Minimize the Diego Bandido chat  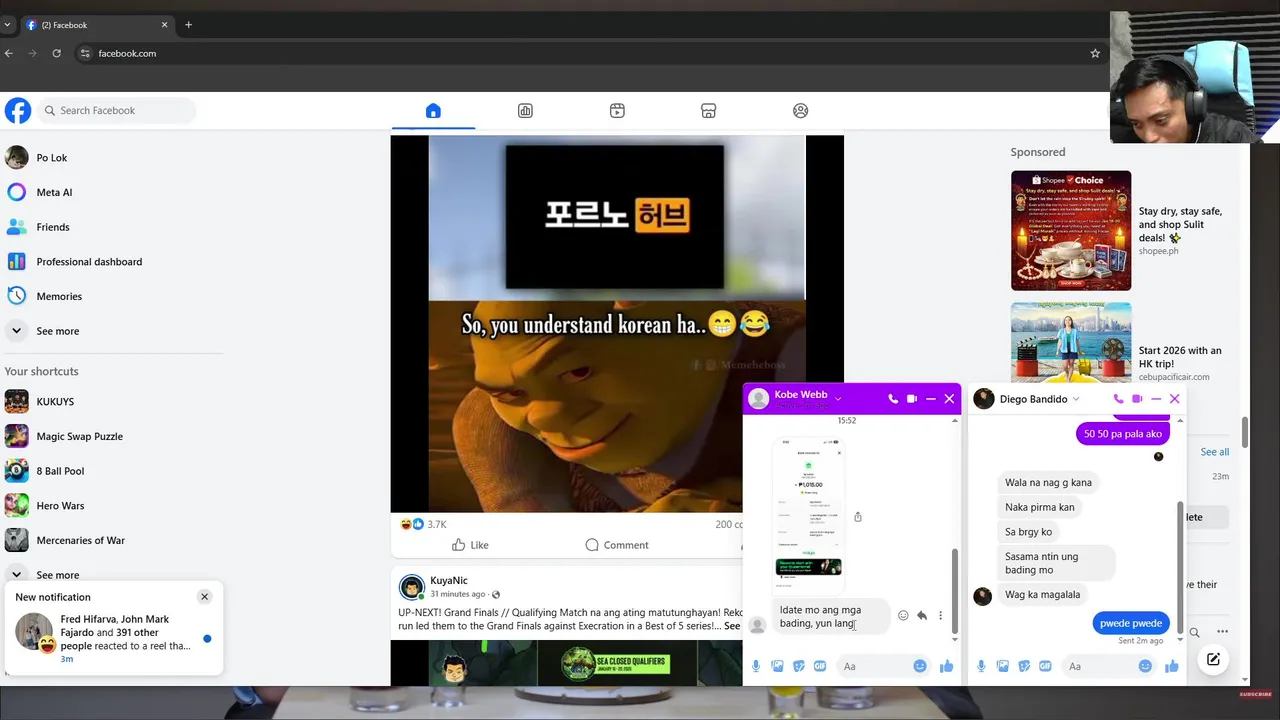pyautogui.click(x=1156, y=399)
